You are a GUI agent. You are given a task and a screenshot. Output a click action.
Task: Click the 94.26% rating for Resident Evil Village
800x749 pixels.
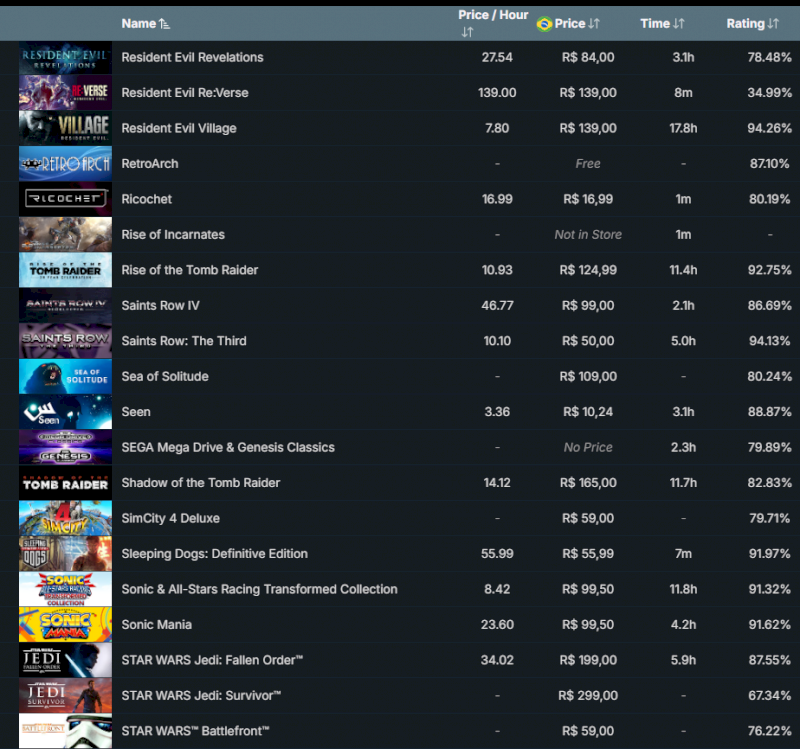[769, 128]
